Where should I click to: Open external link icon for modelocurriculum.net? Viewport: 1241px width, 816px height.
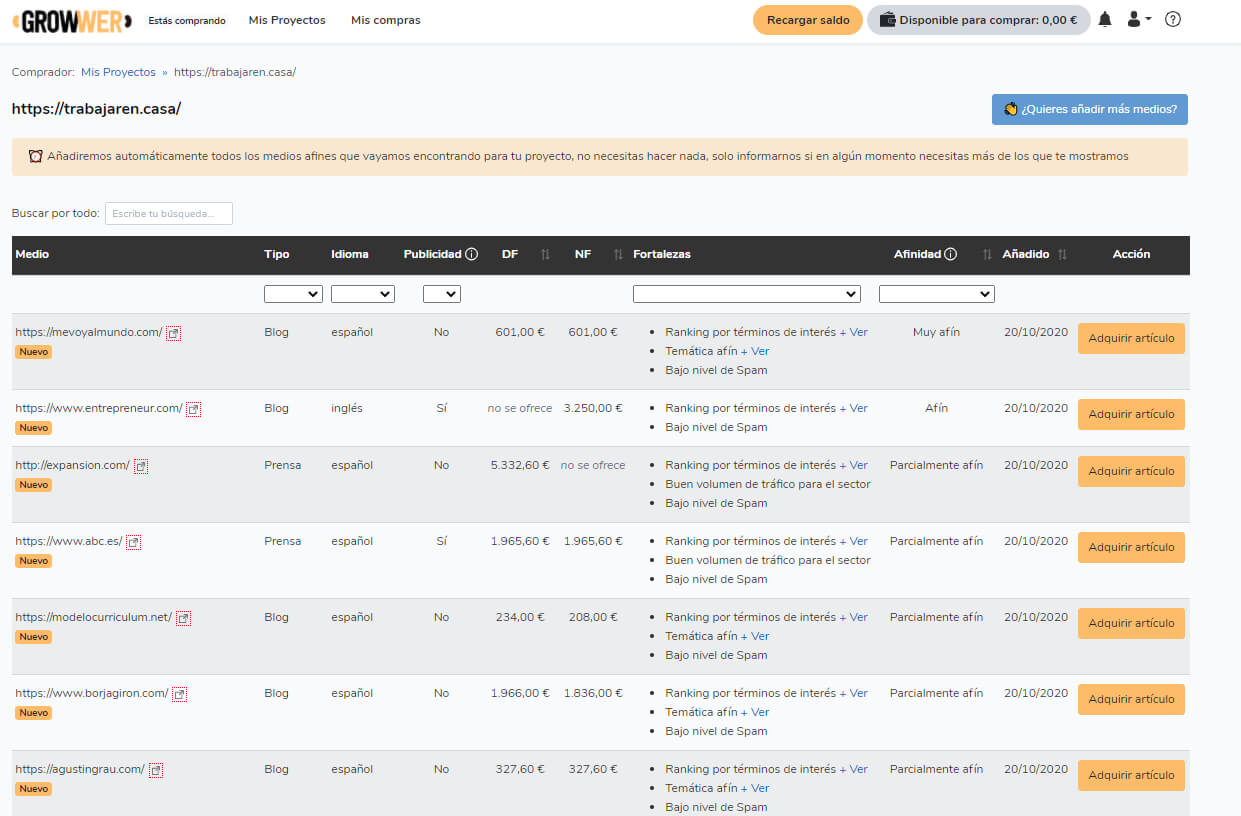click(183, 618)
